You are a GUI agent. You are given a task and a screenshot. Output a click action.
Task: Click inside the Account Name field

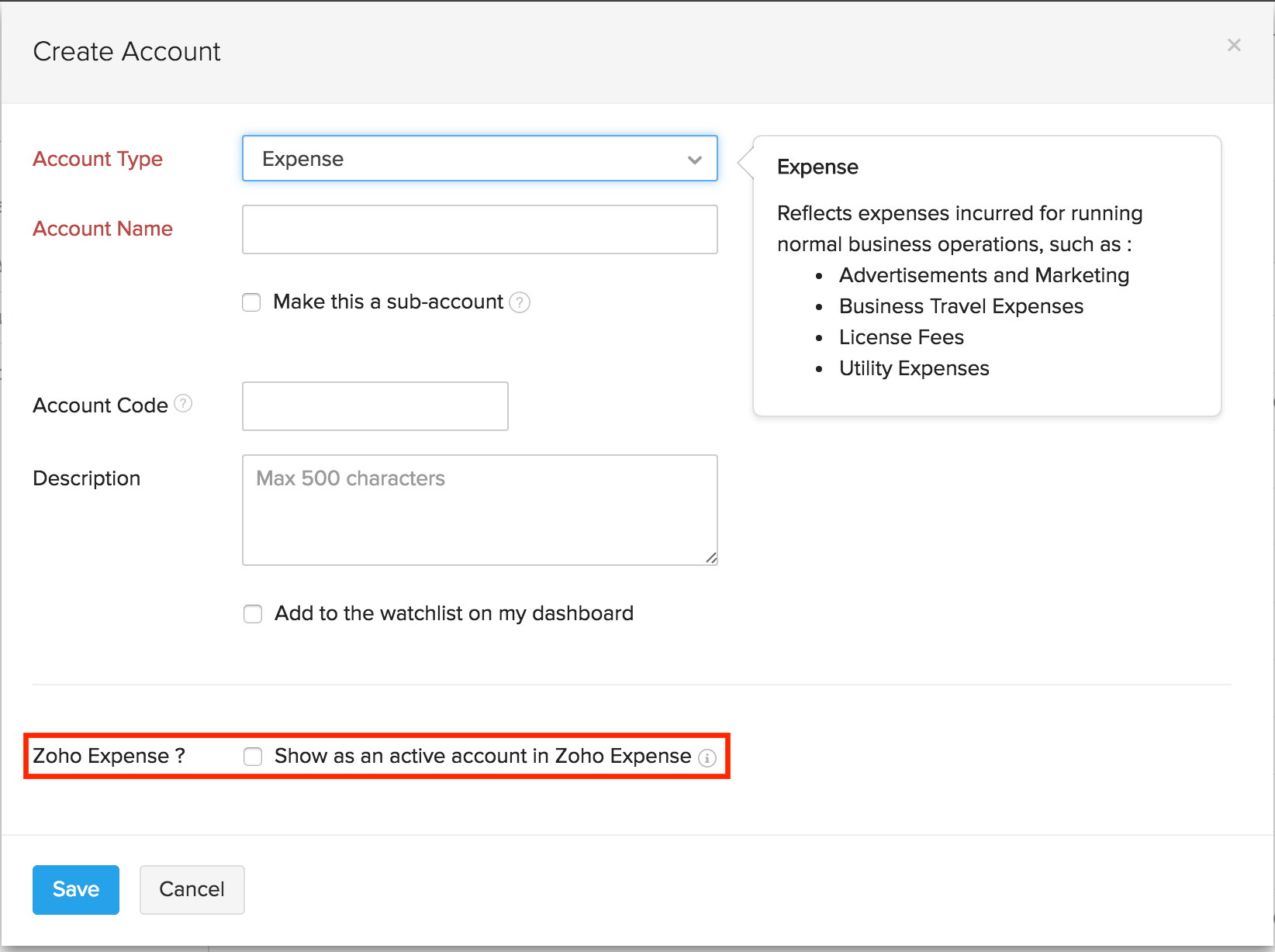click(x=479, y=229)
